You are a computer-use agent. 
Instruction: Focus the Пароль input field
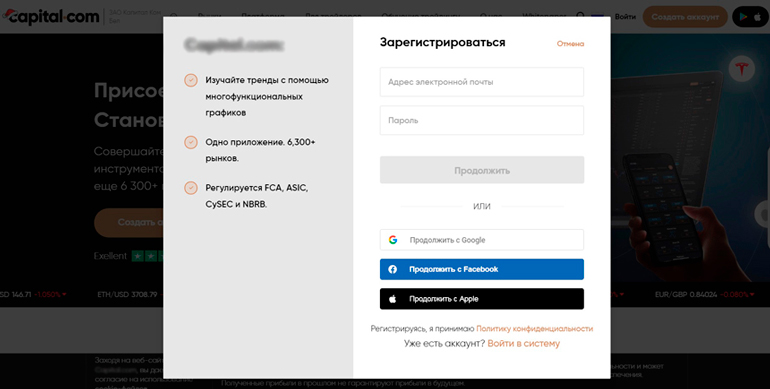(x=482, y=120)
